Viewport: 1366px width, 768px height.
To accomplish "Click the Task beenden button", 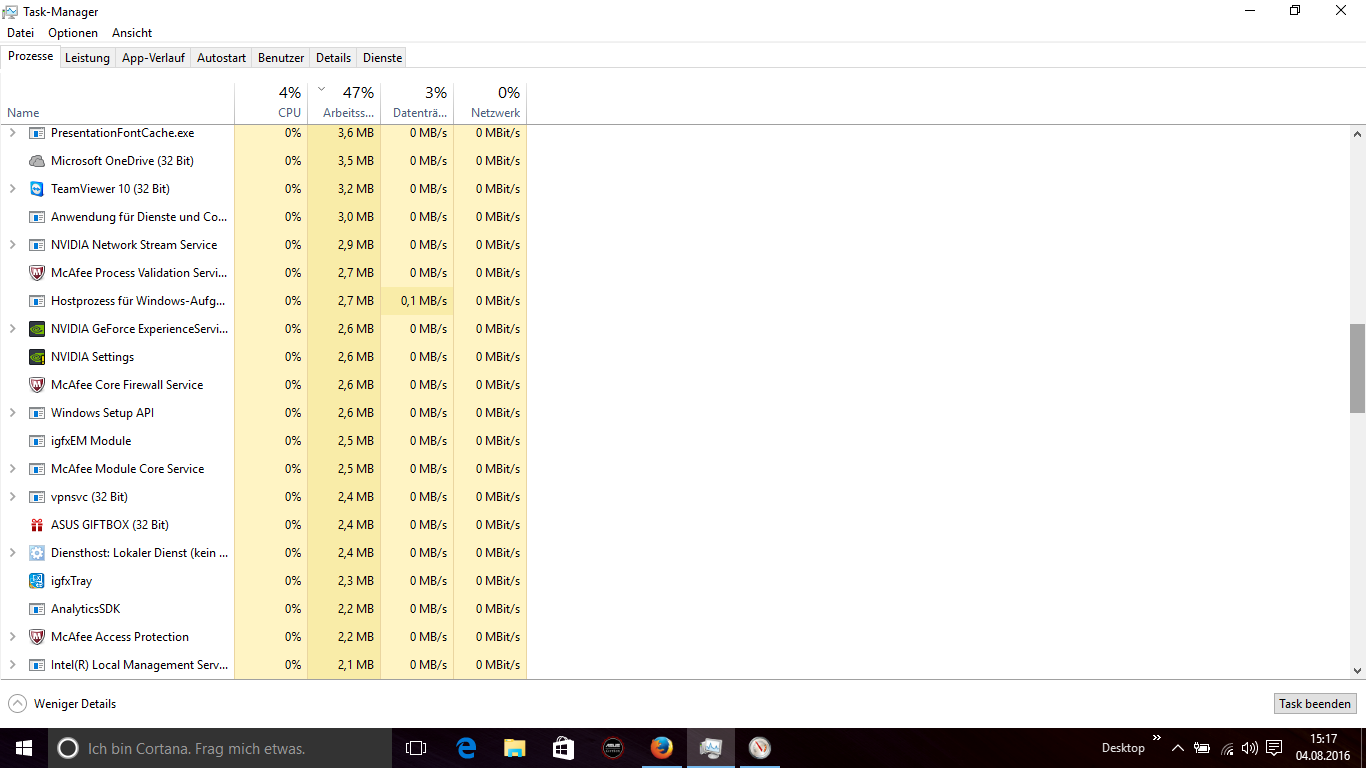I will point(1315,704).
